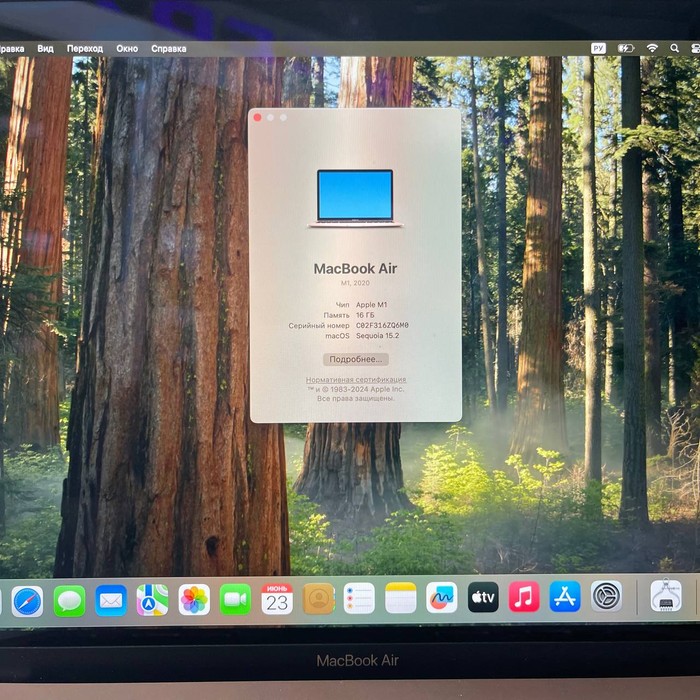Launch Apple TV app in the Dock
Screen dimensions: 700x700
(483, 596)
